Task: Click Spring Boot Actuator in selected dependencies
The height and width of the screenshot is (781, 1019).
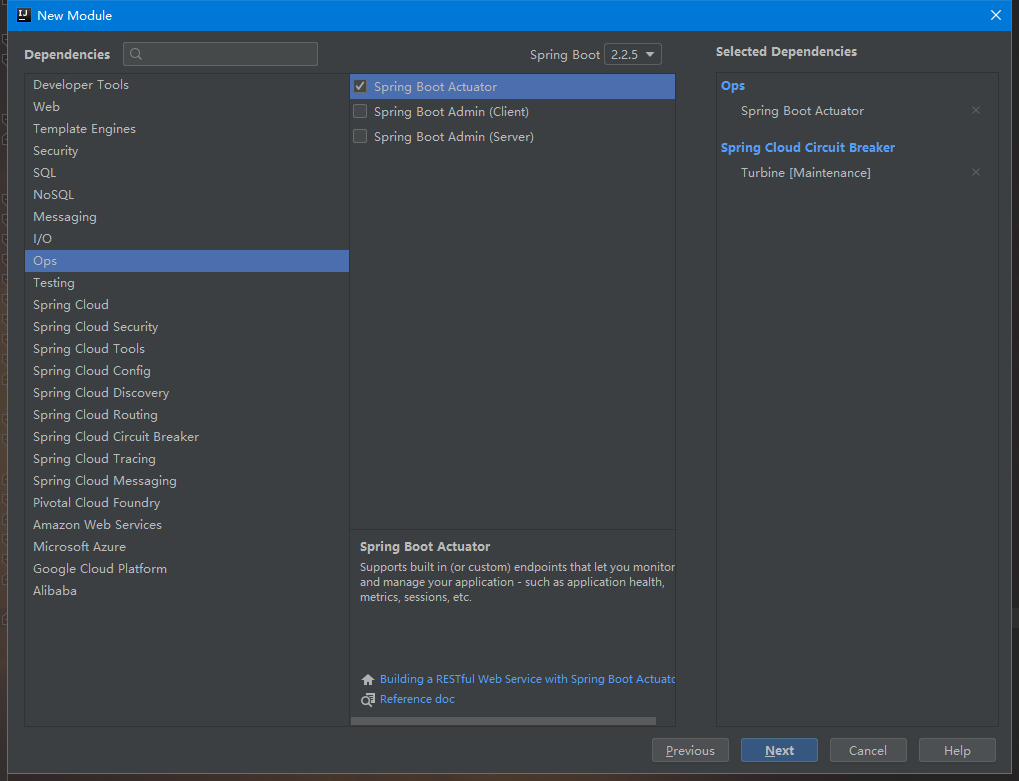Action: 802,111
